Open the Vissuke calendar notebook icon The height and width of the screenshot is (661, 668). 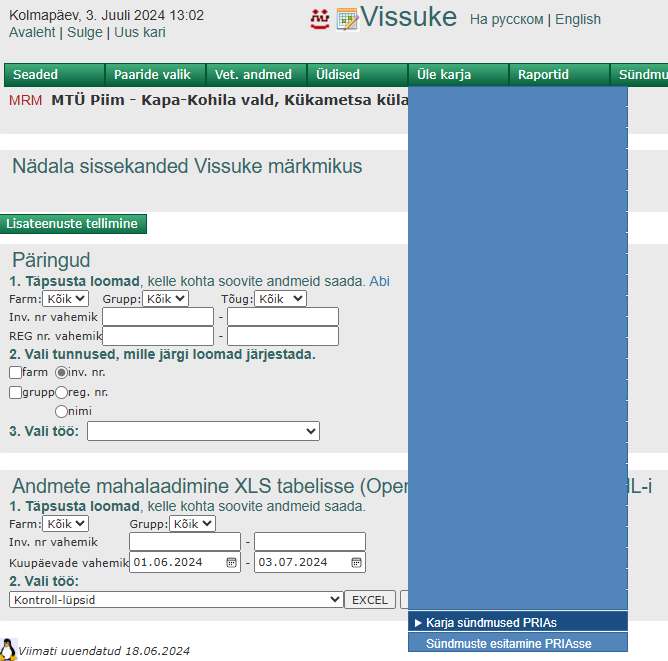(x=348, y=20)
